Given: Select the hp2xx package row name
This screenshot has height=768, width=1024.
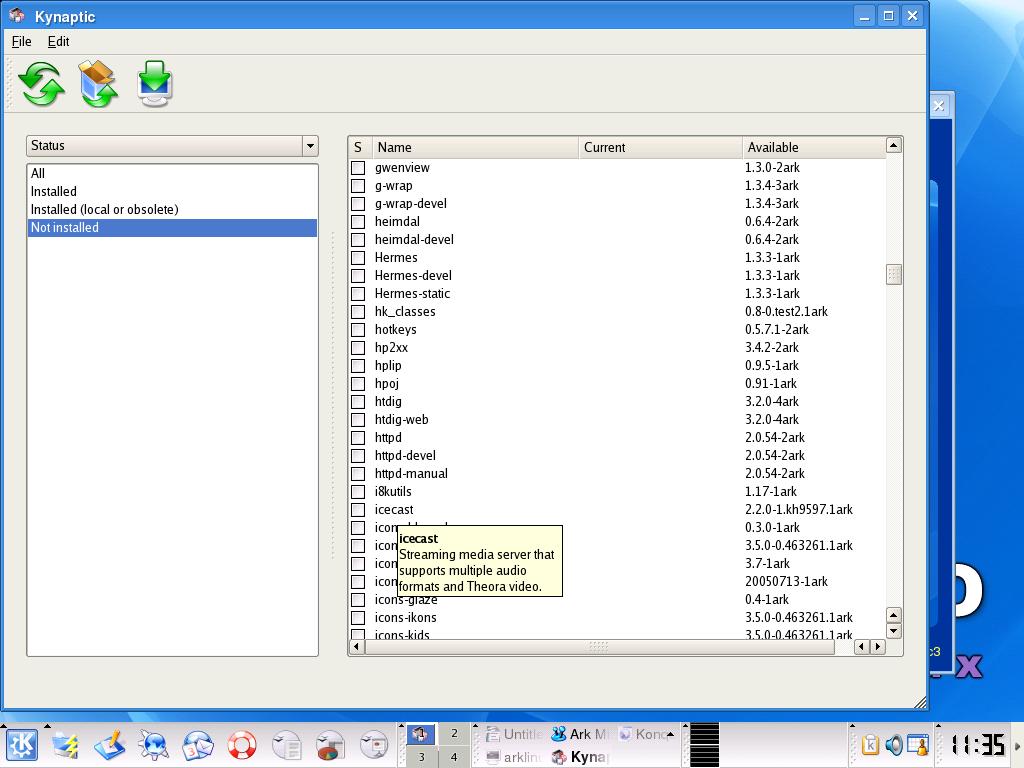Looking at the screenshot, I should point(391,348).
